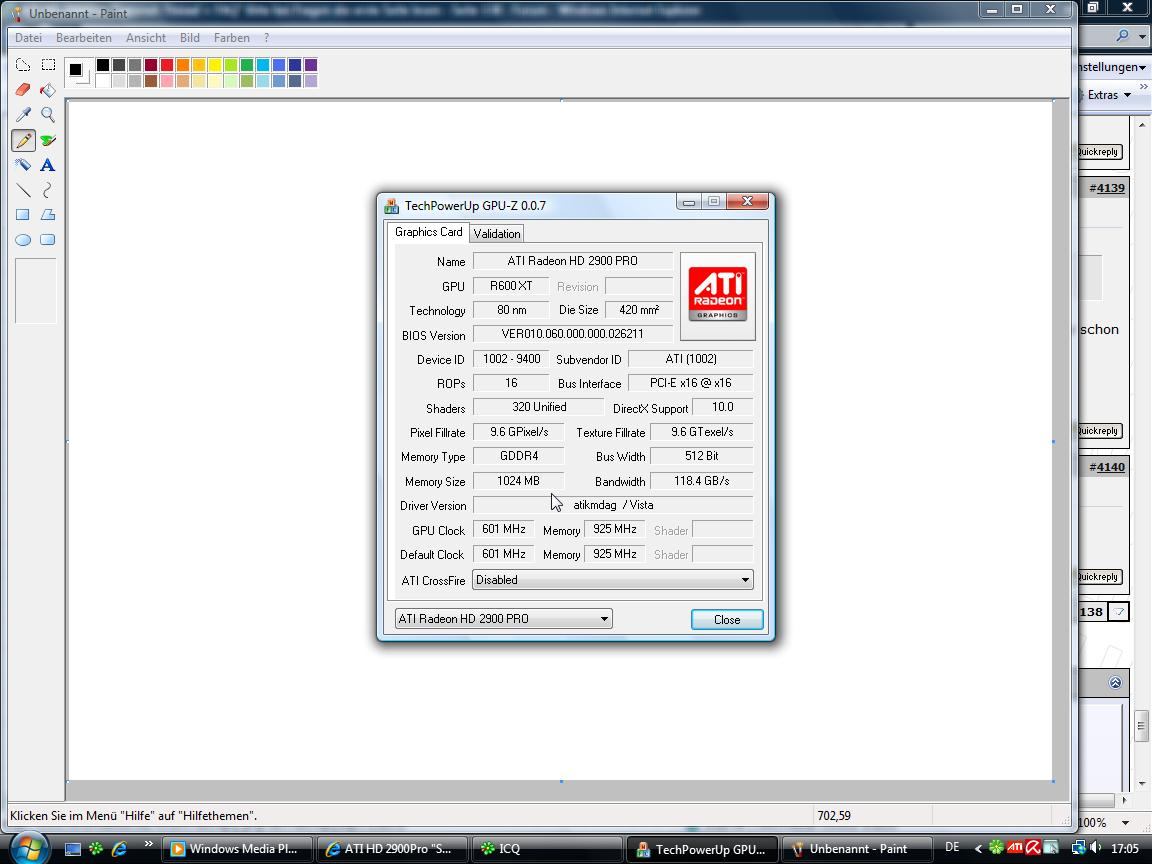Image resolution: width=1152 pixels, height=864 pixels.
Task: Switch to the Unbenannt - Paint taskbar button
Action: point(856,849)
